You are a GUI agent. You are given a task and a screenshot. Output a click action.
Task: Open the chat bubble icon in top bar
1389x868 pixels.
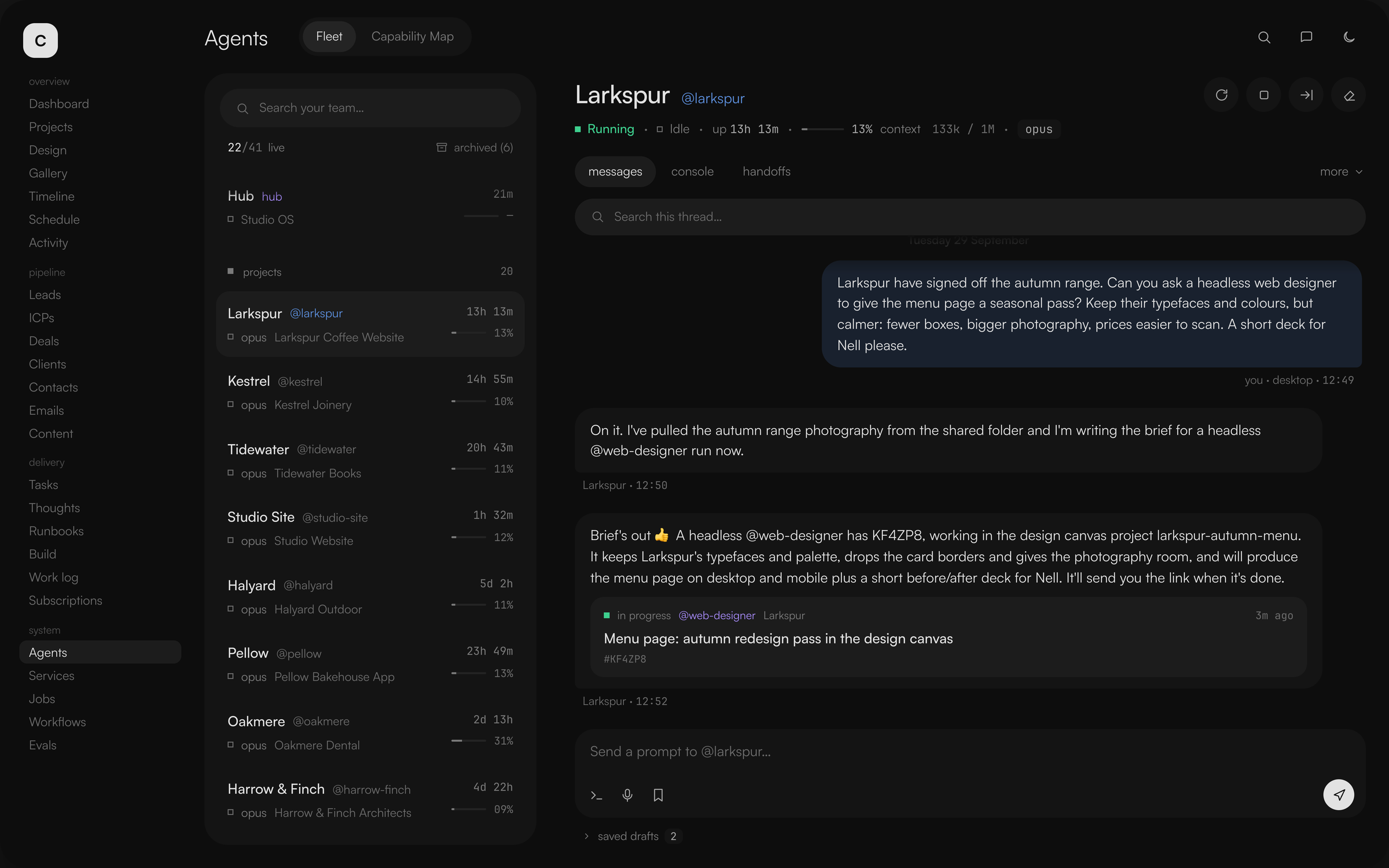coord(1306,38)
